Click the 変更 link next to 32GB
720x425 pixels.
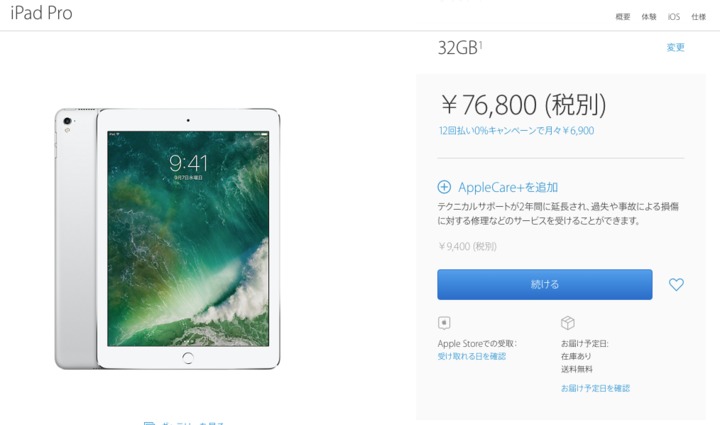675,47
